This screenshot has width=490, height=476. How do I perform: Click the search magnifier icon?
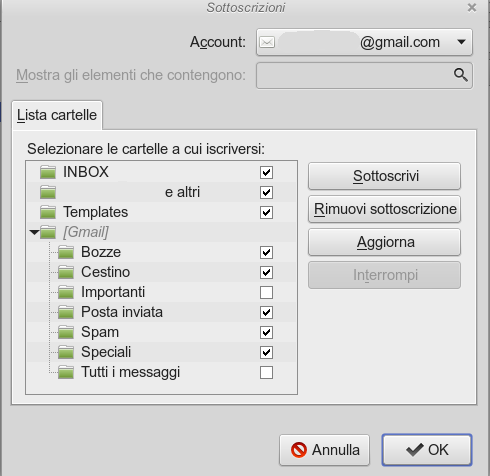click(x=461, y=75)
